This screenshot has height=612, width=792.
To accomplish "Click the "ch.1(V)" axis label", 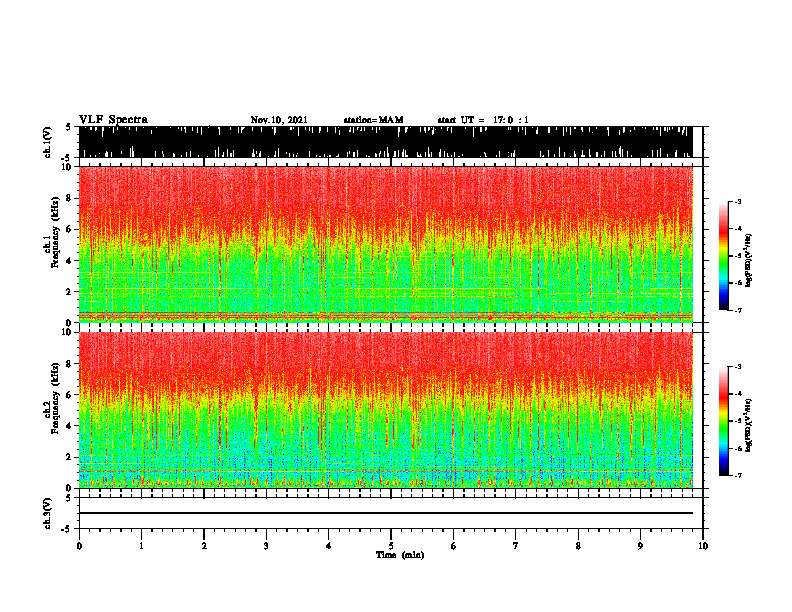I will 48,142.
